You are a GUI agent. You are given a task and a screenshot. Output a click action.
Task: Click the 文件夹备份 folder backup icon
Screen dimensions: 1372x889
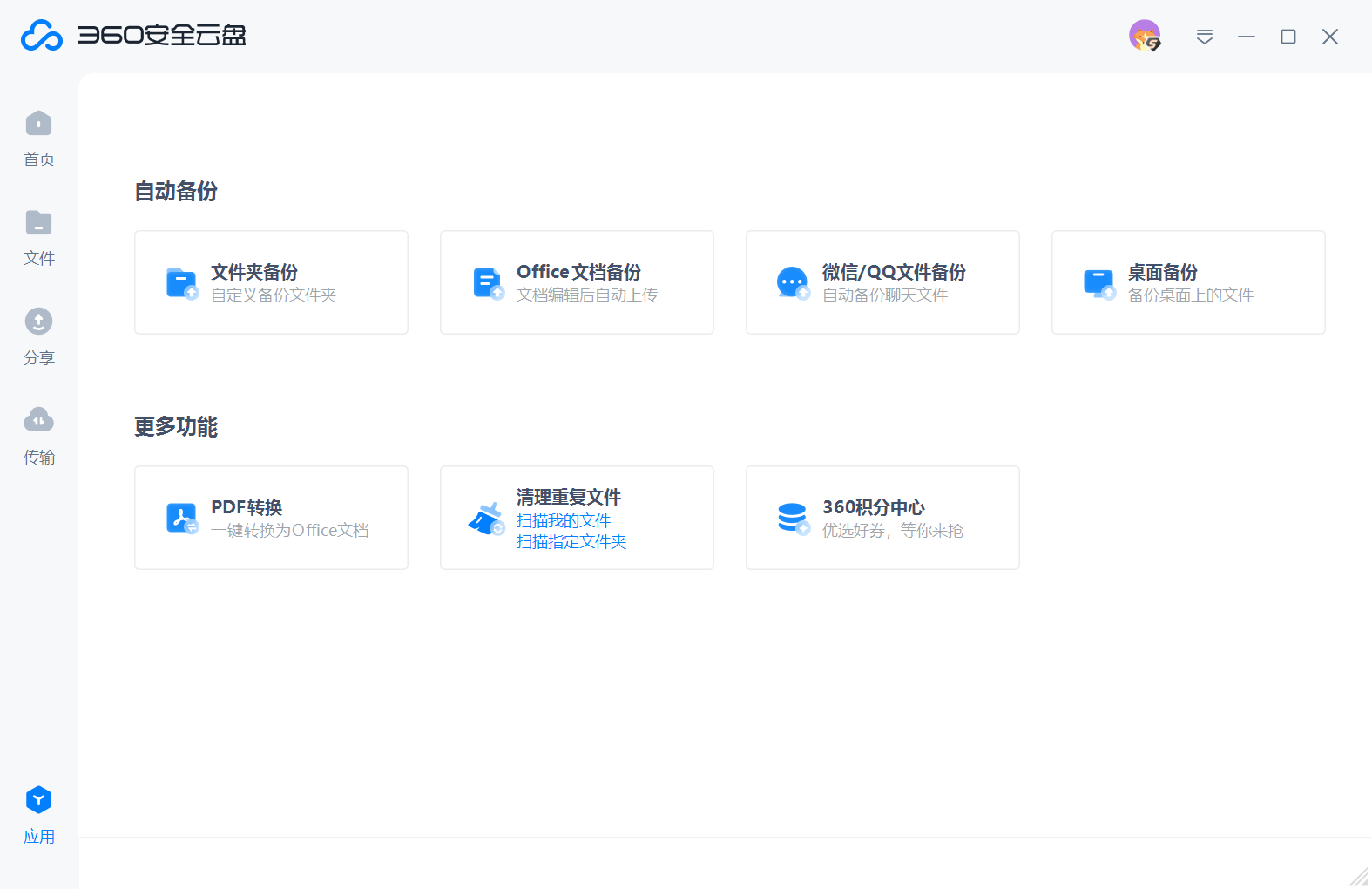[x=182, y=283]
